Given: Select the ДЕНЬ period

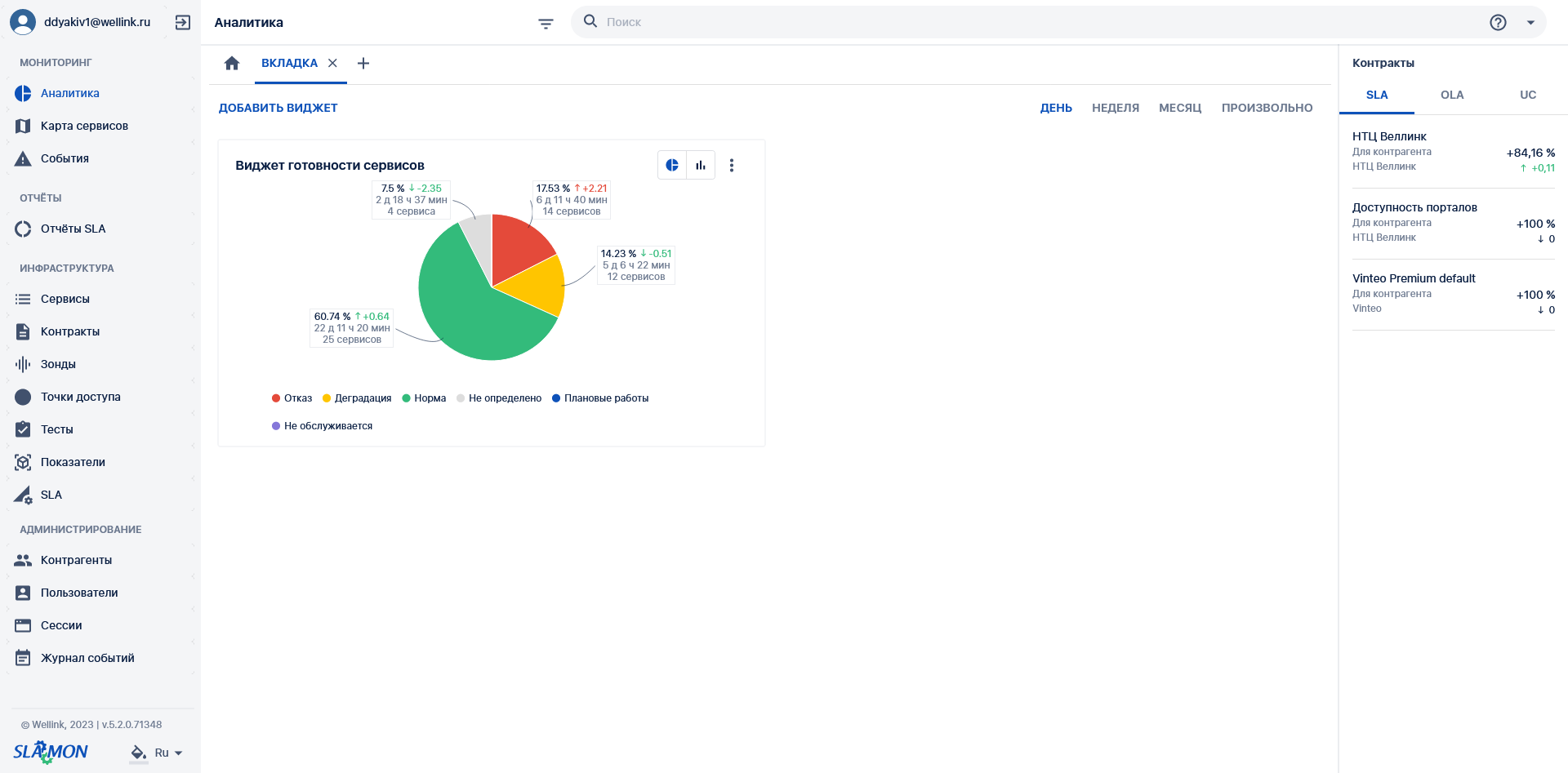Looking at the screenshot, I should pos(1056,108).
